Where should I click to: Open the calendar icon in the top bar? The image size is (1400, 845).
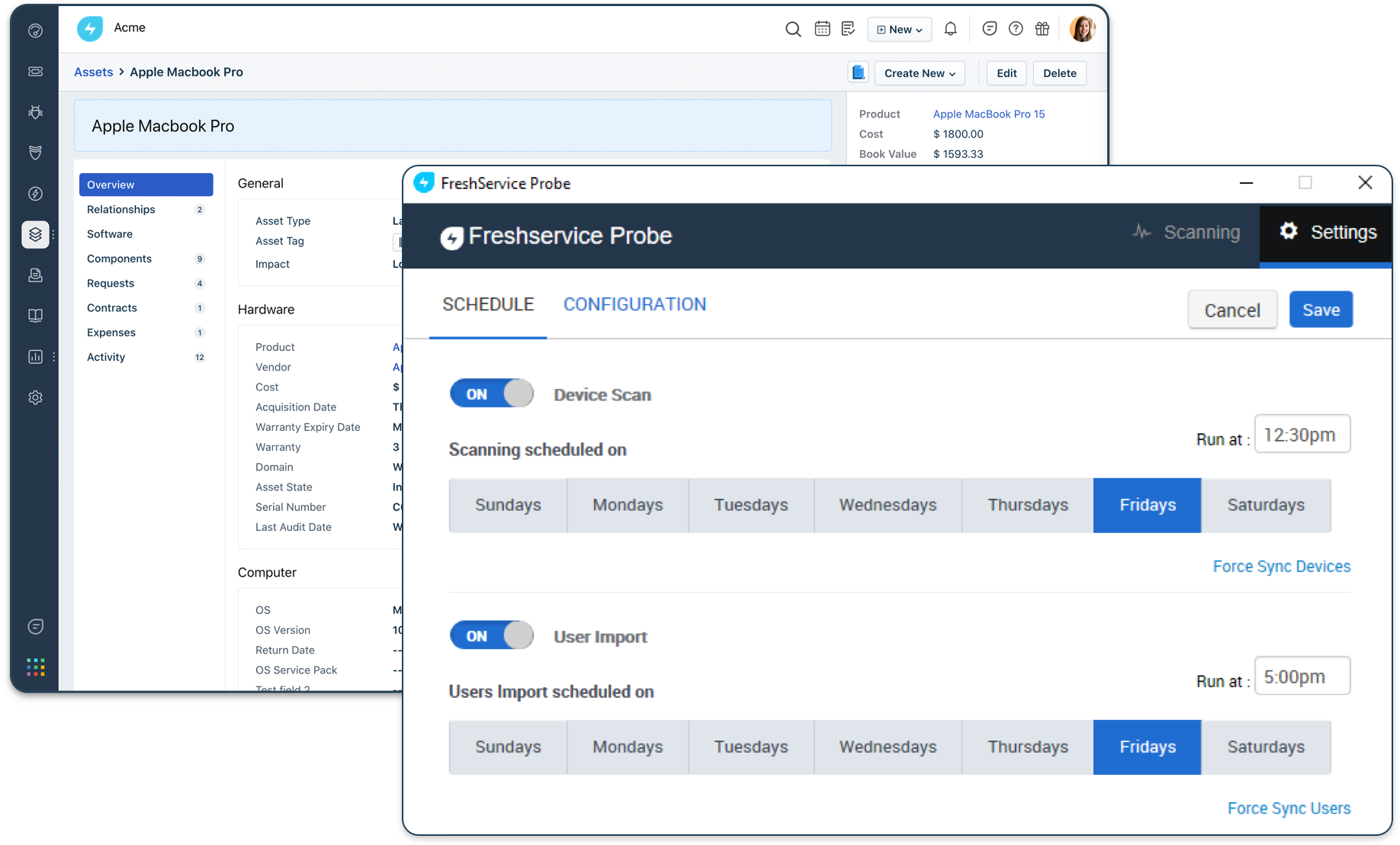[x=822, y=28]
